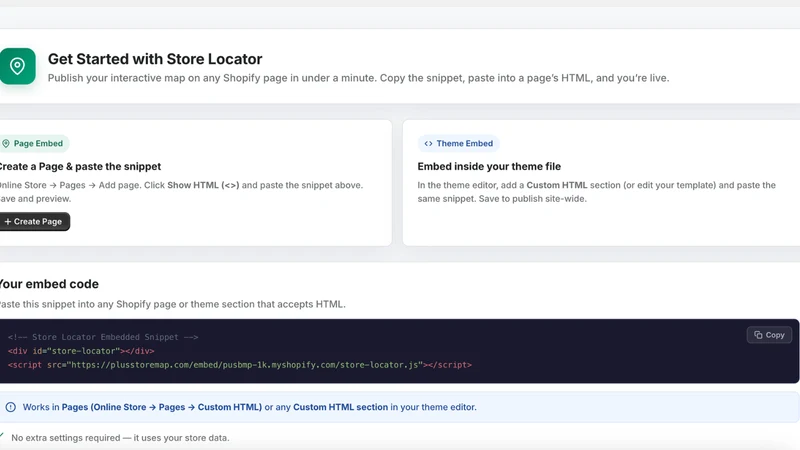Image resolution: width=800 pixels, height=450 pixels.
Task: Click the green Store Locator pin logo
Action: point(17,66)
